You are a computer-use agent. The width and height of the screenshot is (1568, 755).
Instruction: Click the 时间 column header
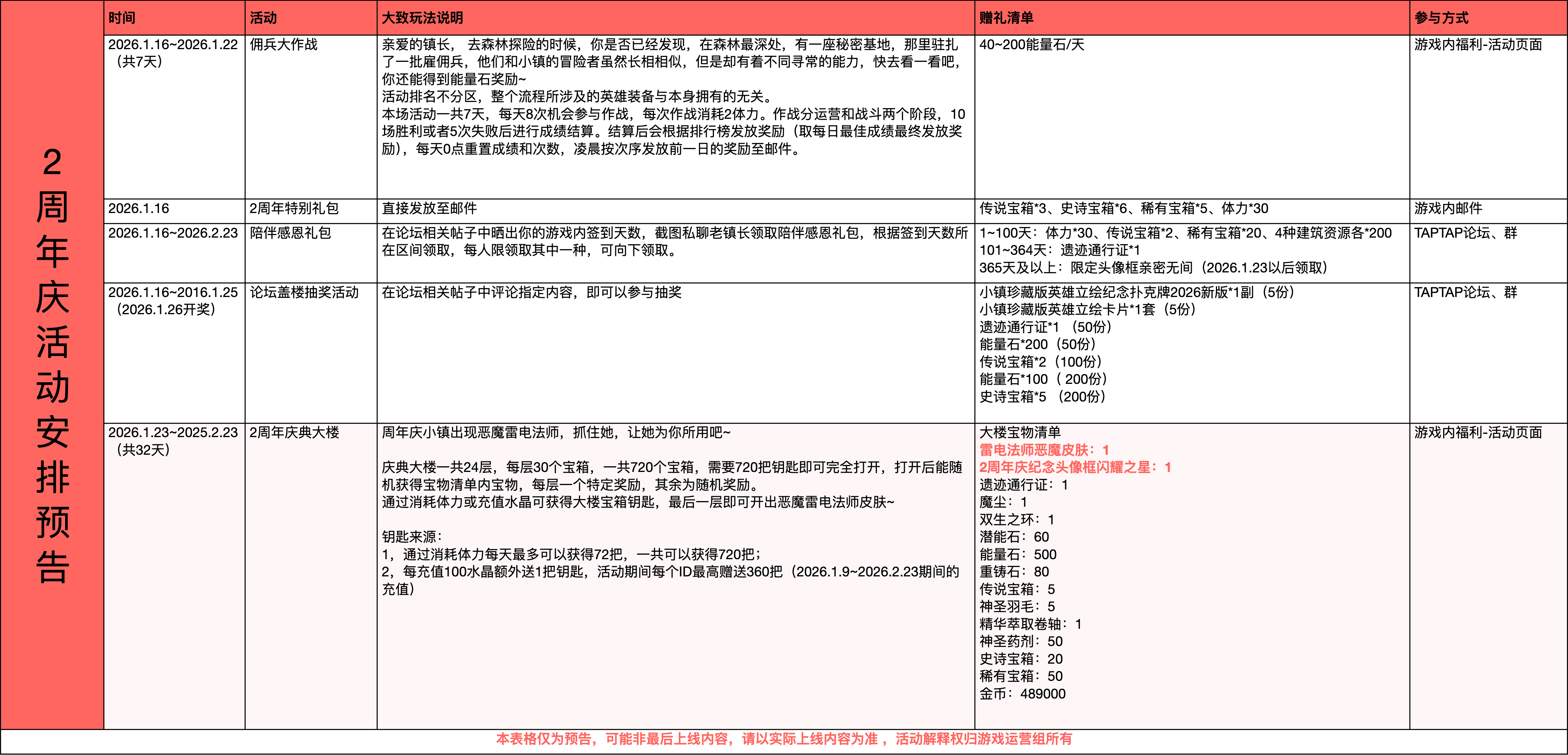coord(122,18)
